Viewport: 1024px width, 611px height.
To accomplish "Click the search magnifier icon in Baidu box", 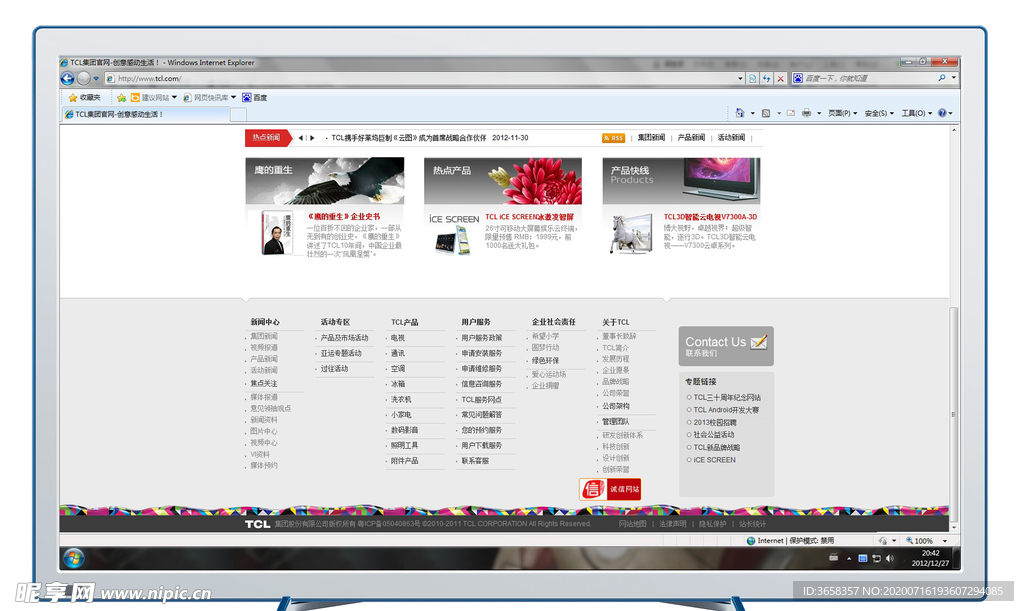I will click(942, 78).
